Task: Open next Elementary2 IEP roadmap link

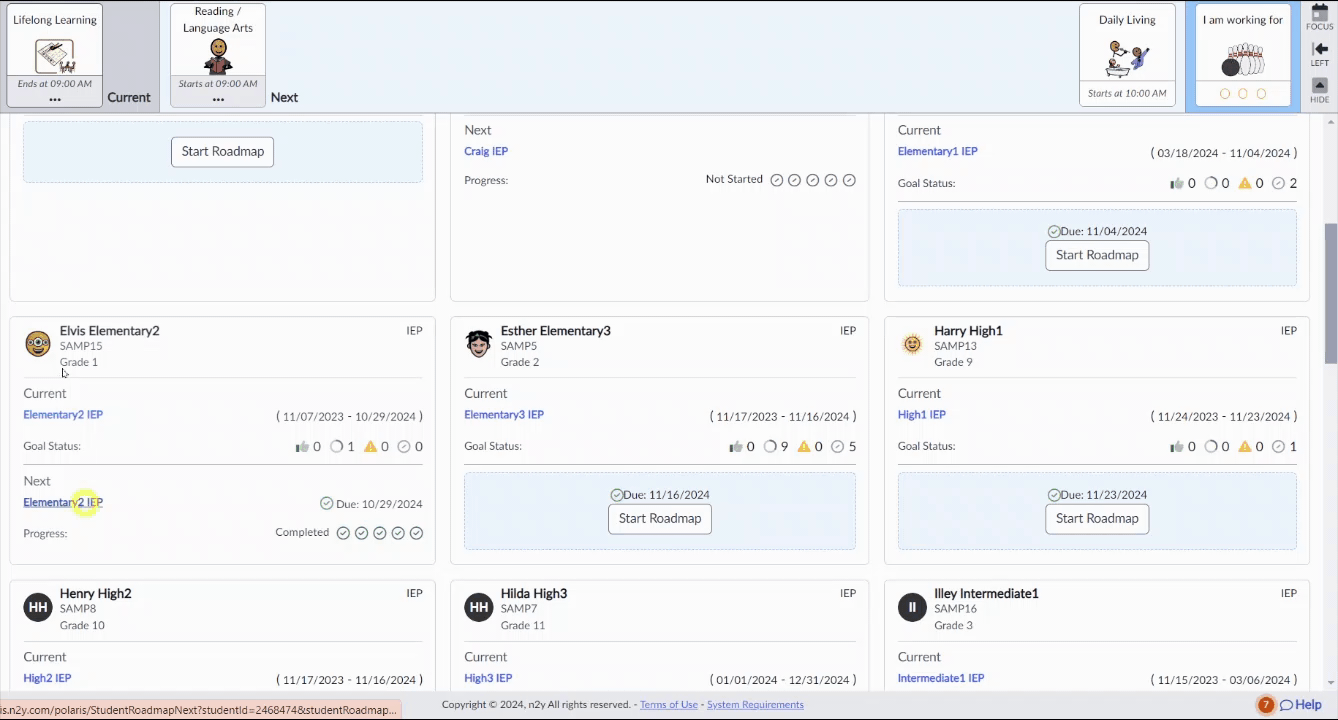Action: tap(63, 503)
